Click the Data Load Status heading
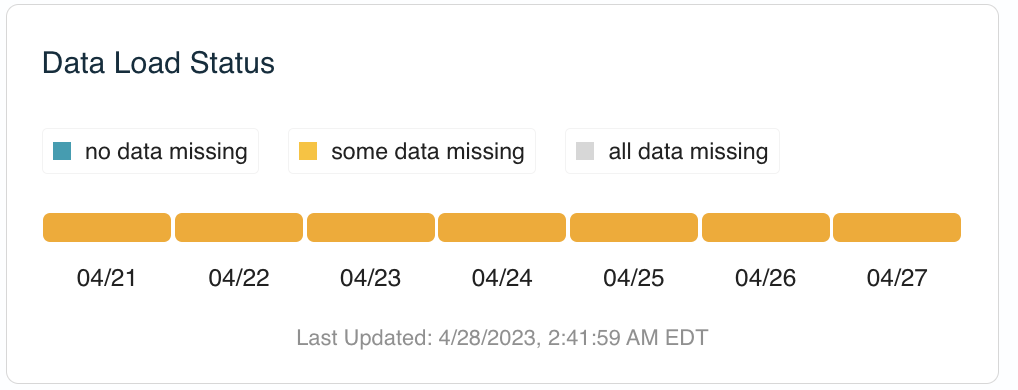The width and height of the screenshot is (1018, 390). coord(158,64)
